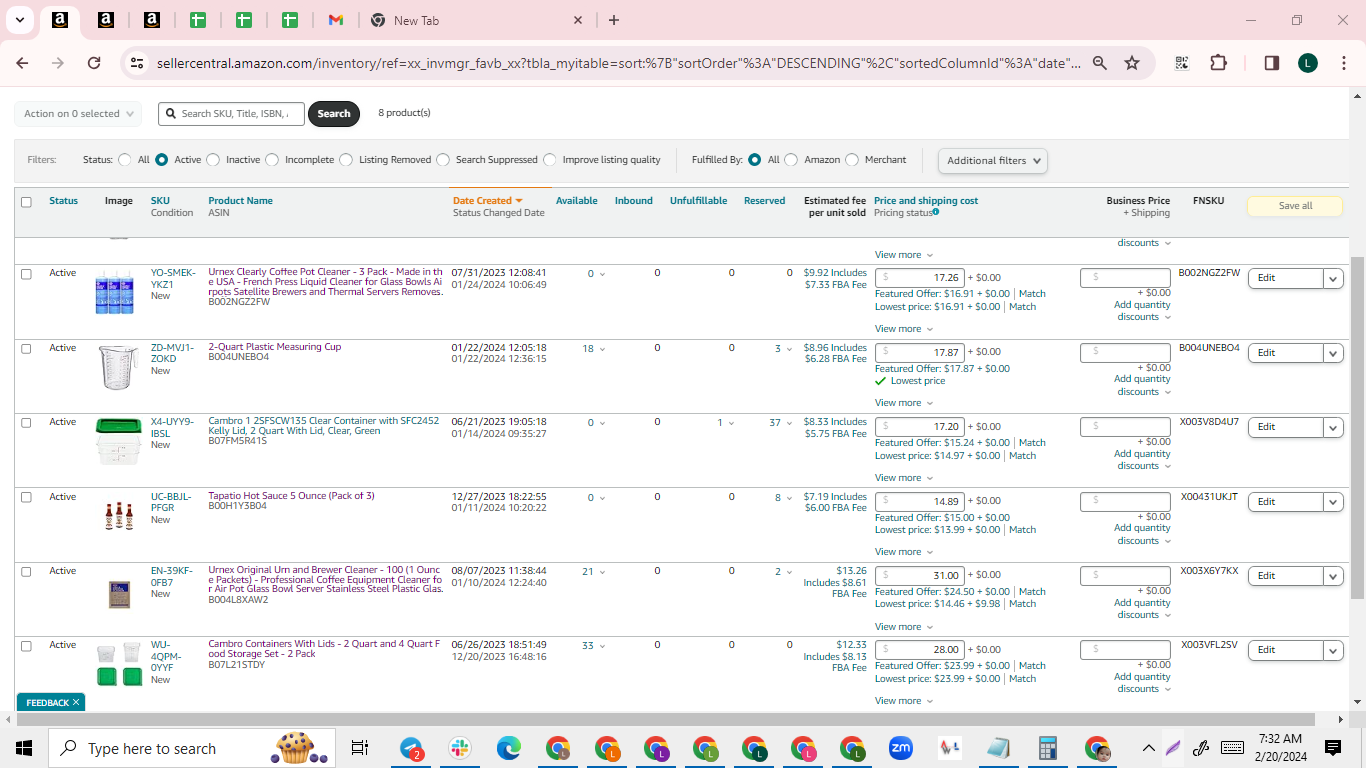Open the zoom magnifier in the address bar
The height and width of the screenshot is (768, 1366).
click(1100, 63)
